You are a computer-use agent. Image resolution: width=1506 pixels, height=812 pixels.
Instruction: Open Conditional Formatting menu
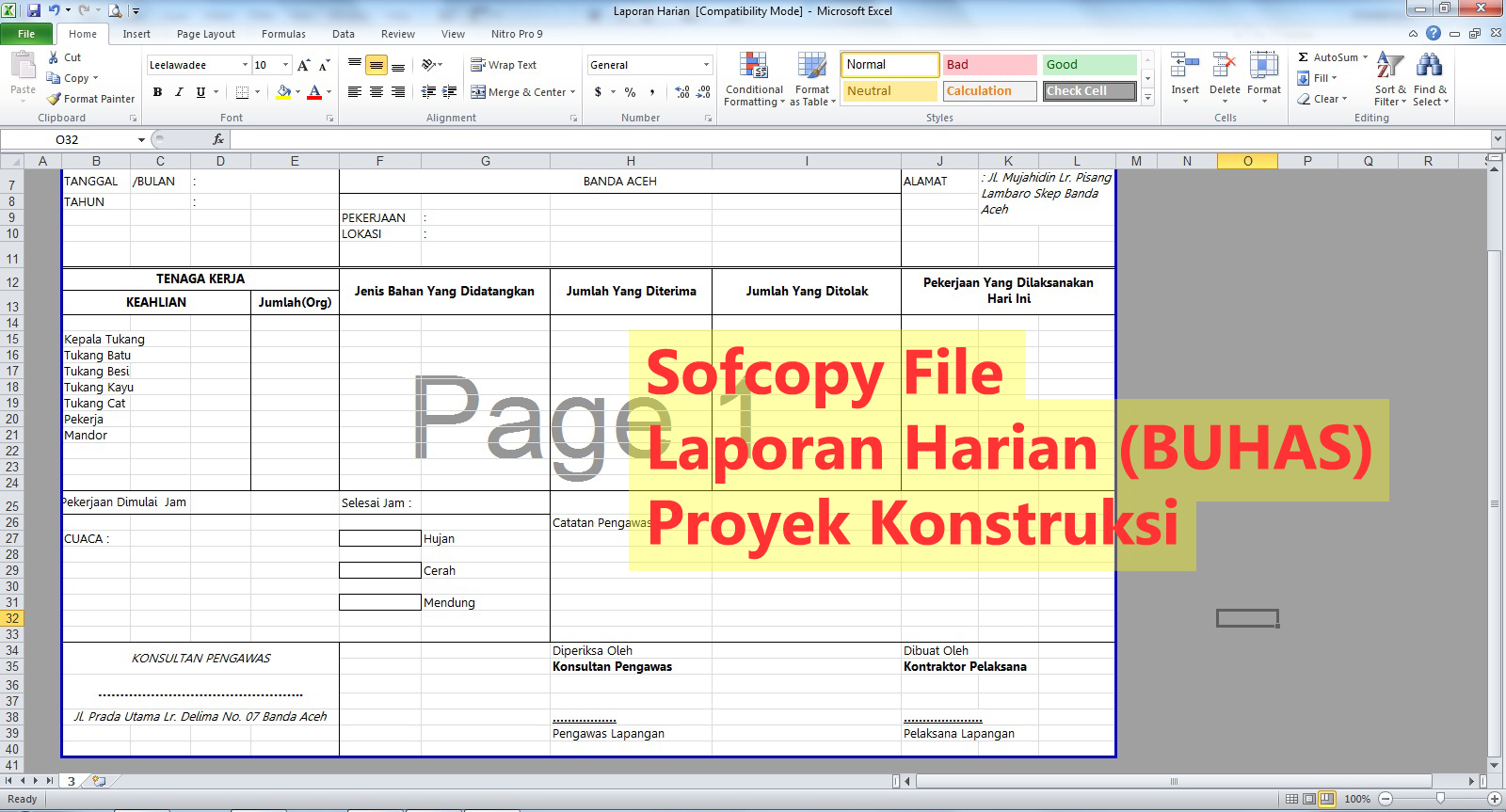pos(754,79)
